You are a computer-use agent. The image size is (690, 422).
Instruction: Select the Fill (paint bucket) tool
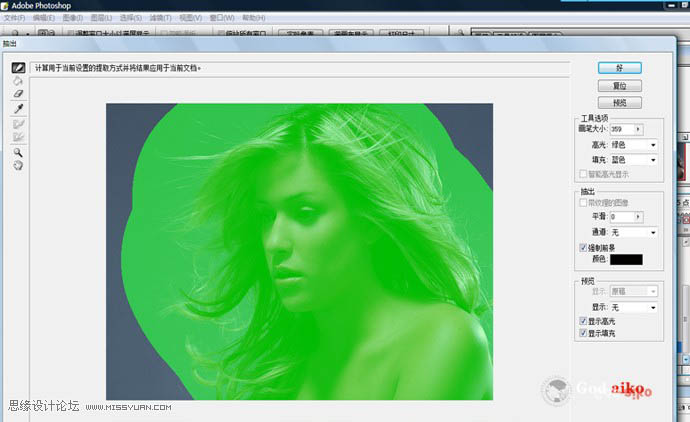click(x=18, y=80)
